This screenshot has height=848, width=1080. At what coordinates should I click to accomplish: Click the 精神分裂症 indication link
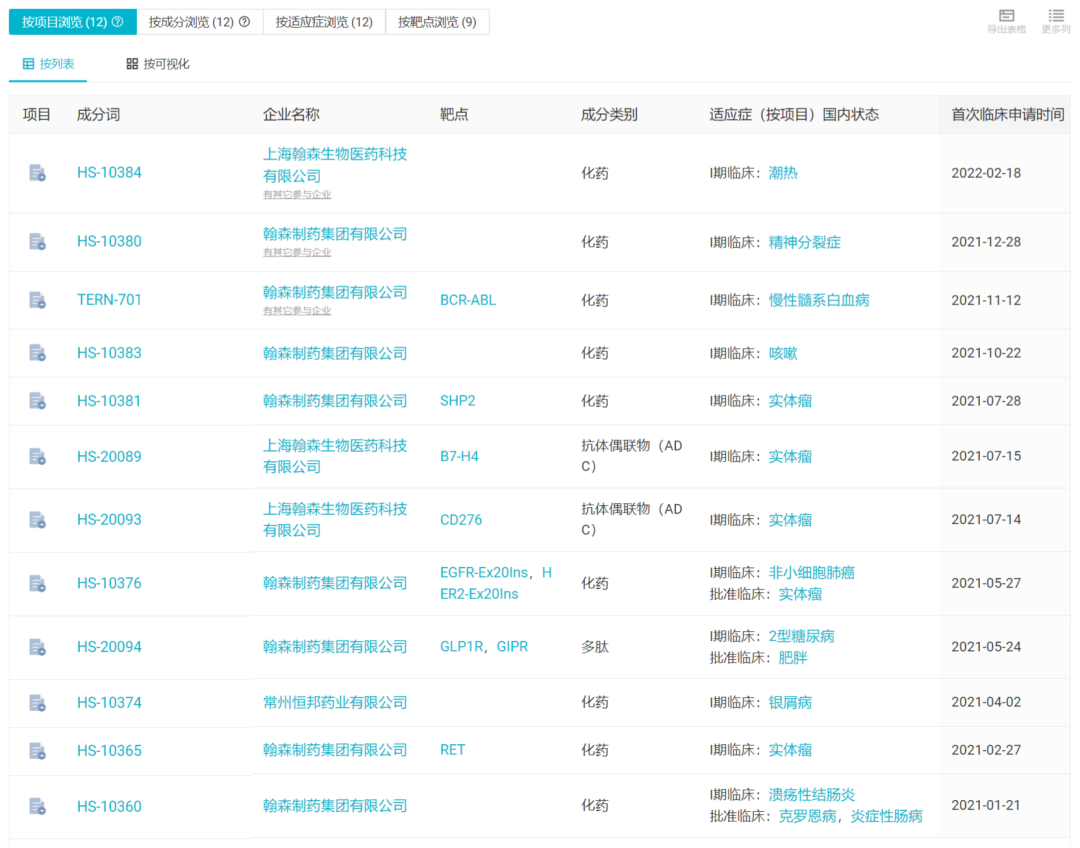click(804, 242)
